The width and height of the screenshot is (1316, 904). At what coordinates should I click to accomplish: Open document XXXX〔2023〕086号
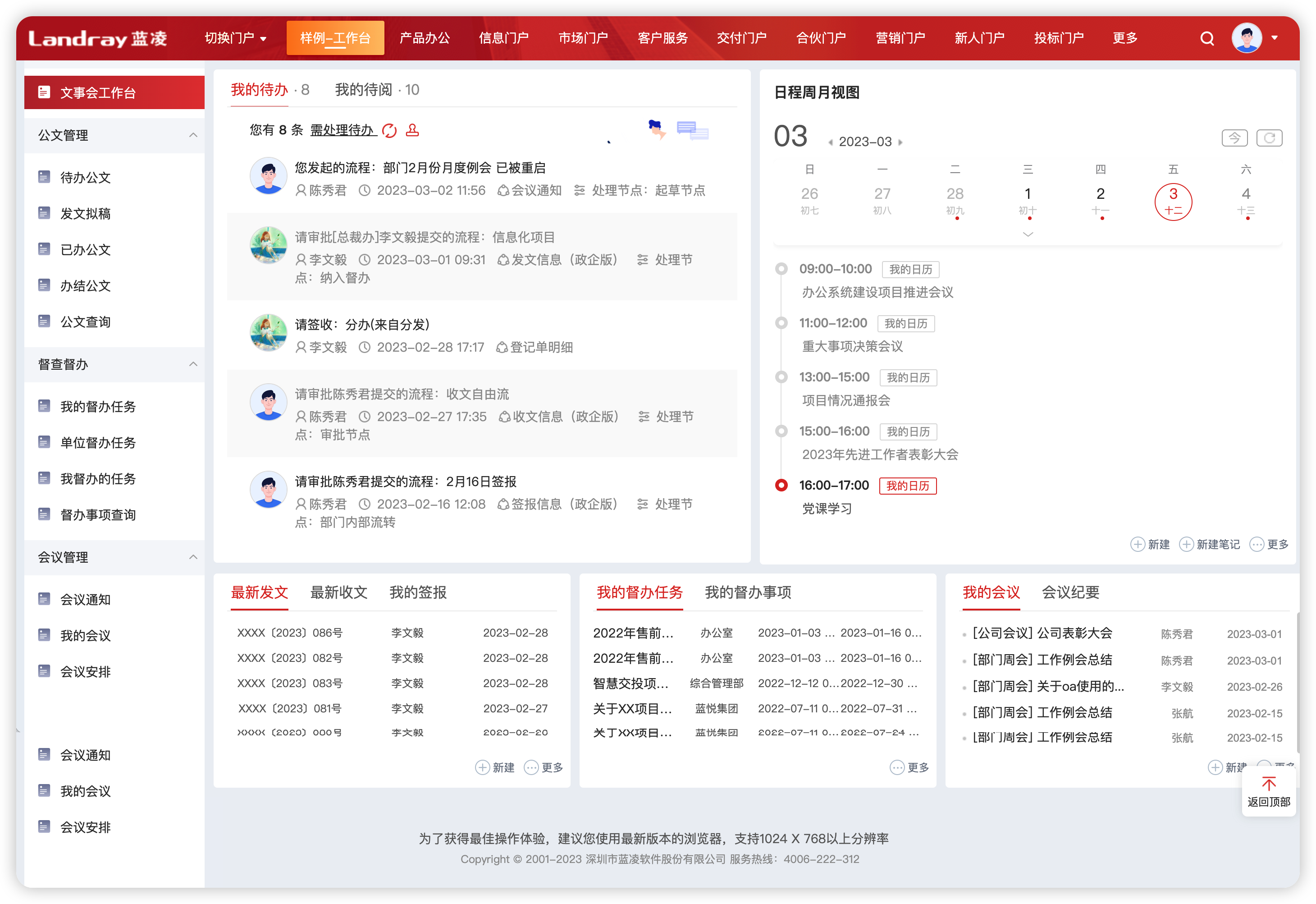point(289,632)
